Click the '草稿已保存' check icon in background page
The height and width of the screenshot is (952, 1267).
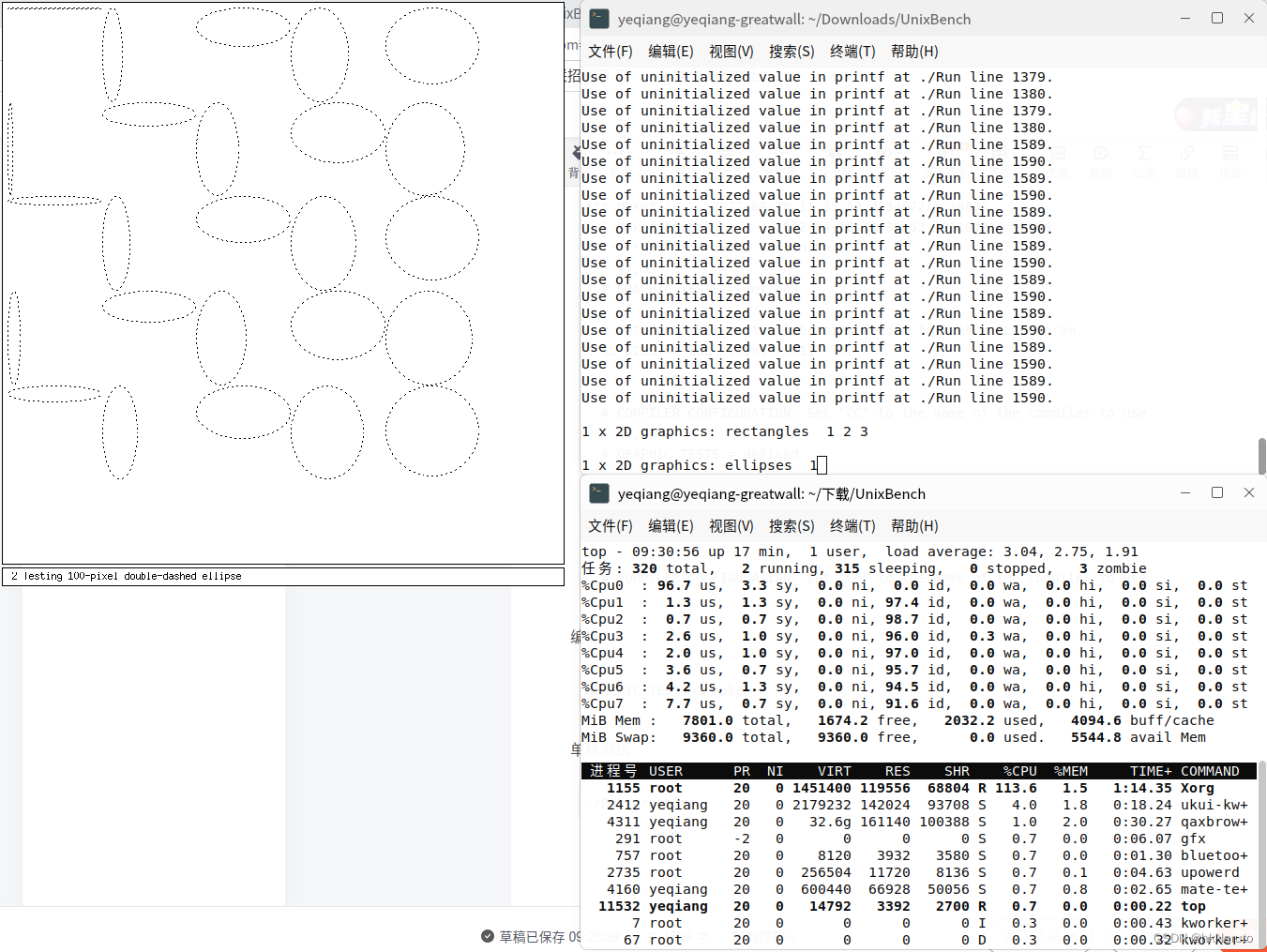pyautogui.click(x=488, y=936)
